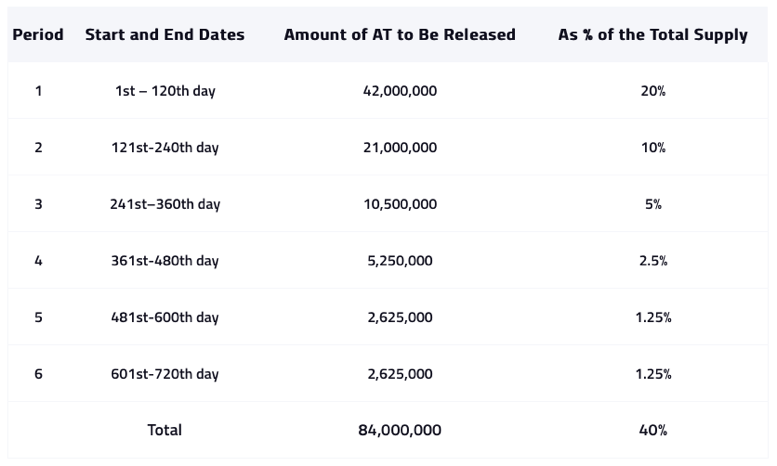Select the 10% supply cell
777x466 pixels.
pos(653,148)
